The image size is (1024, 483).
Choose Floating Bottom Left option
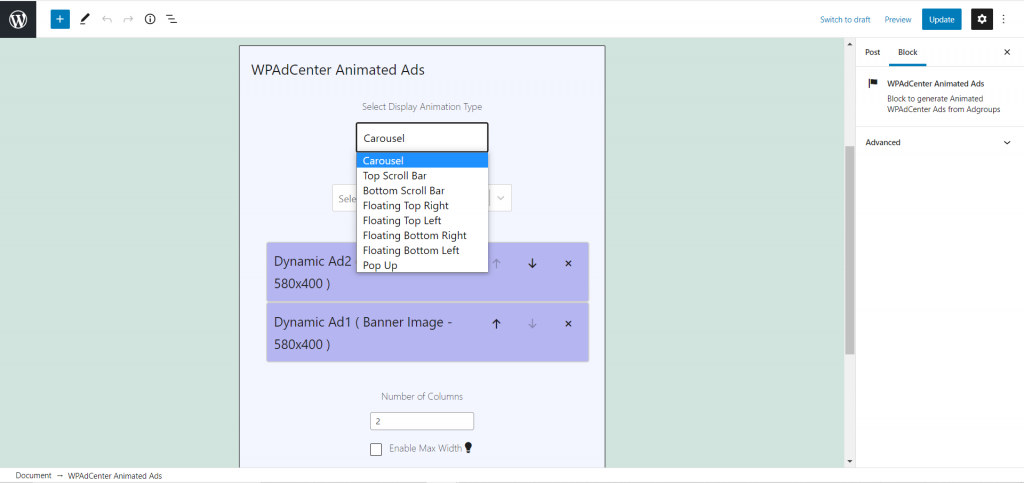[x=422, y=251]
